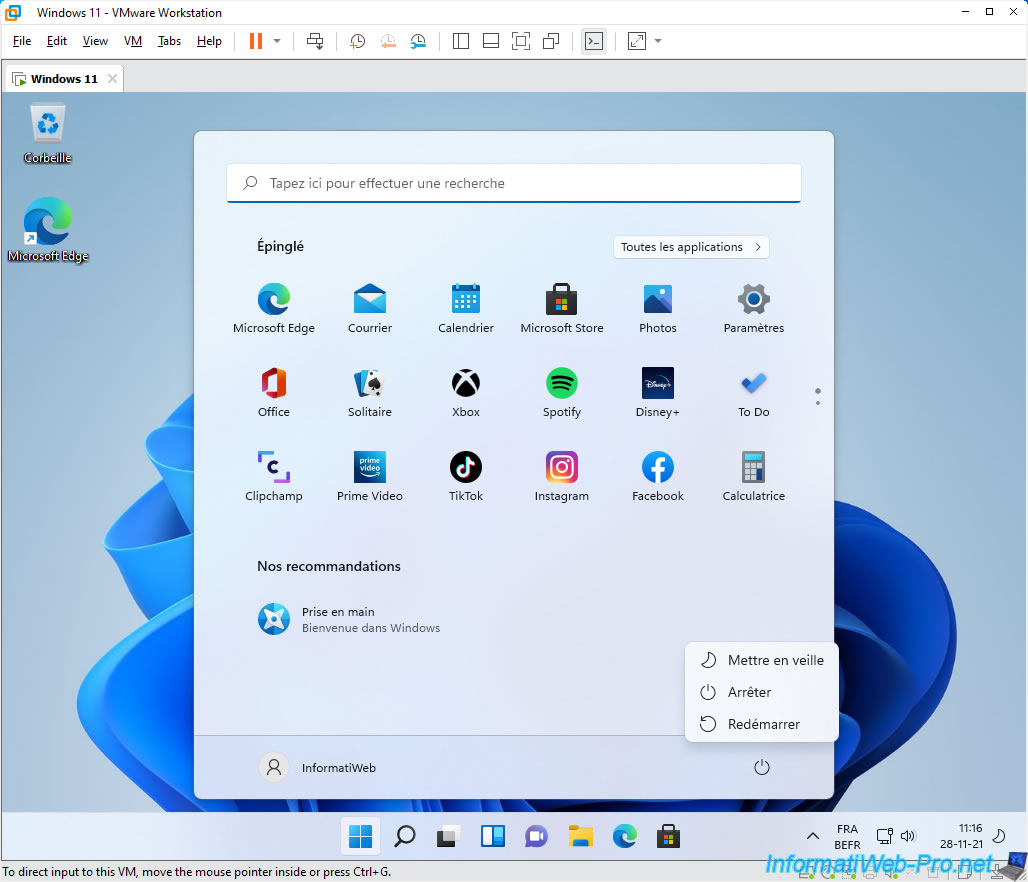Screen dimensions: 1028x882
Task: Click the VMware snapshot manager icon
Action: (418, 41)
